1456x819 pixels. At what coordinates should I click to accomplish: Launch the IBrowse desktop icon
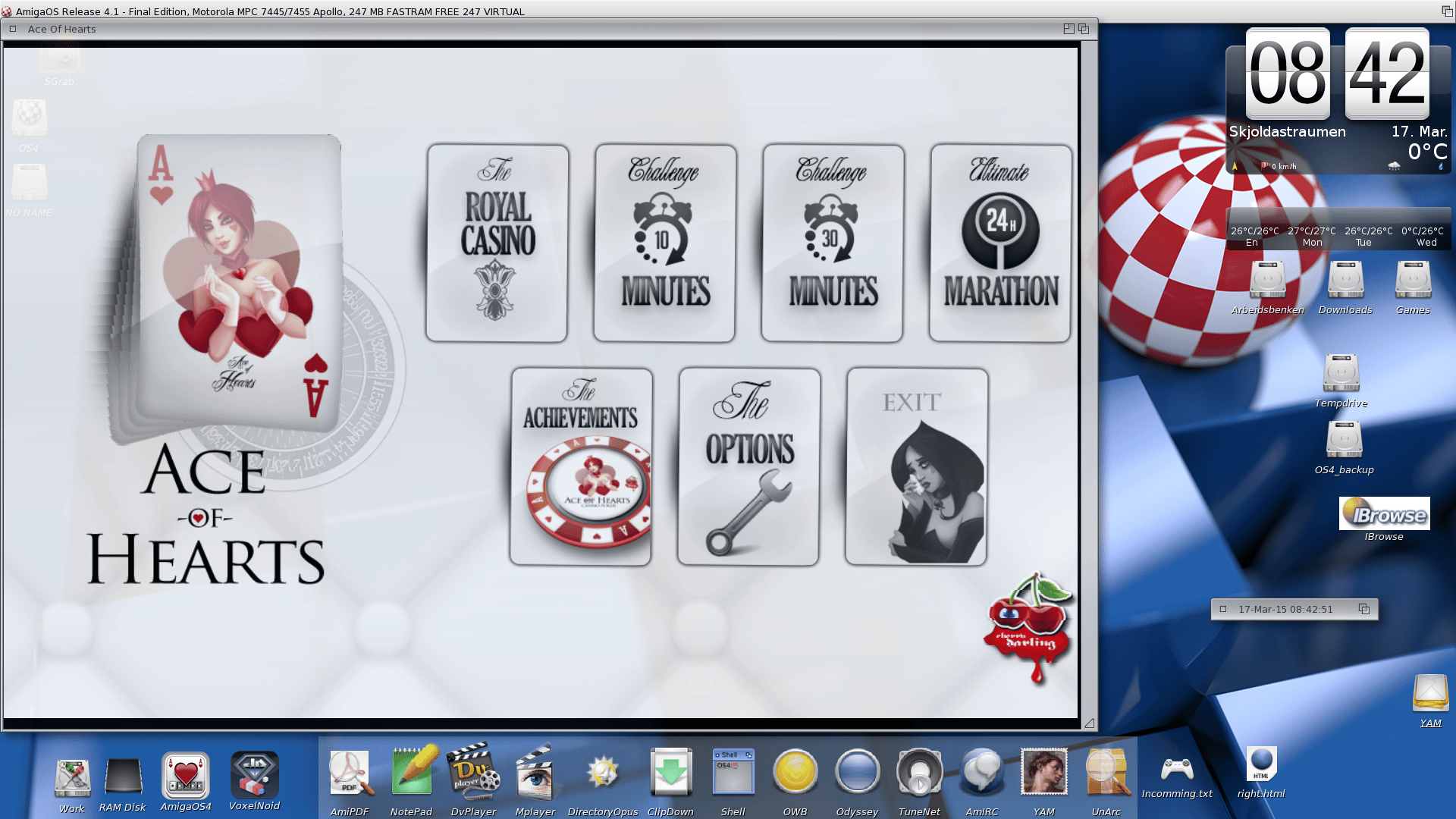1384,513
